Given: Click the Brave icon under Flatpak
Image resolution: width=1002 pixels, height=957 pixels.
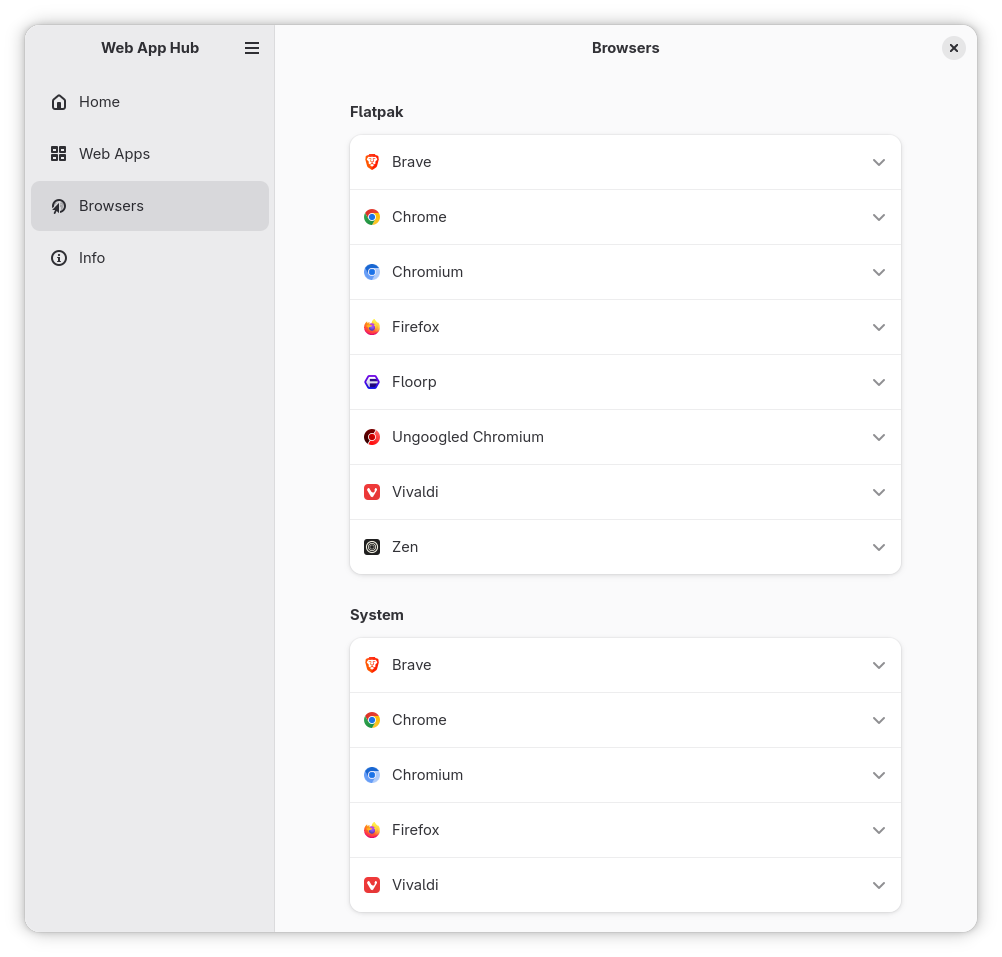Looking at the screenshot, I should pyautogui.click(x=372, y=162).
